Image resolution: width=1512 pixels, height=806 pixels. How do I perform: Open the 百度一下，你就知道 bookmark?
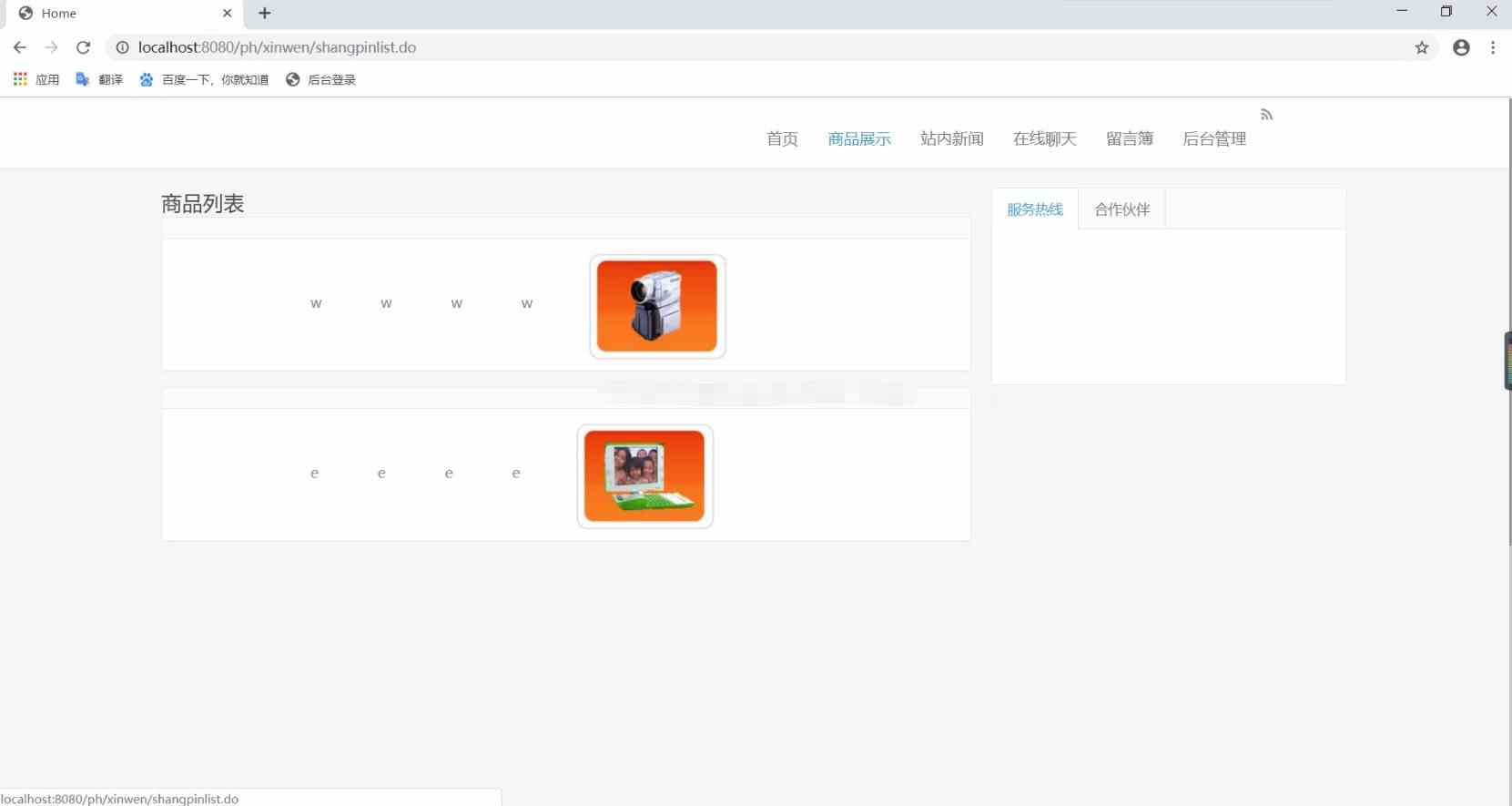(x=204, y=79)
